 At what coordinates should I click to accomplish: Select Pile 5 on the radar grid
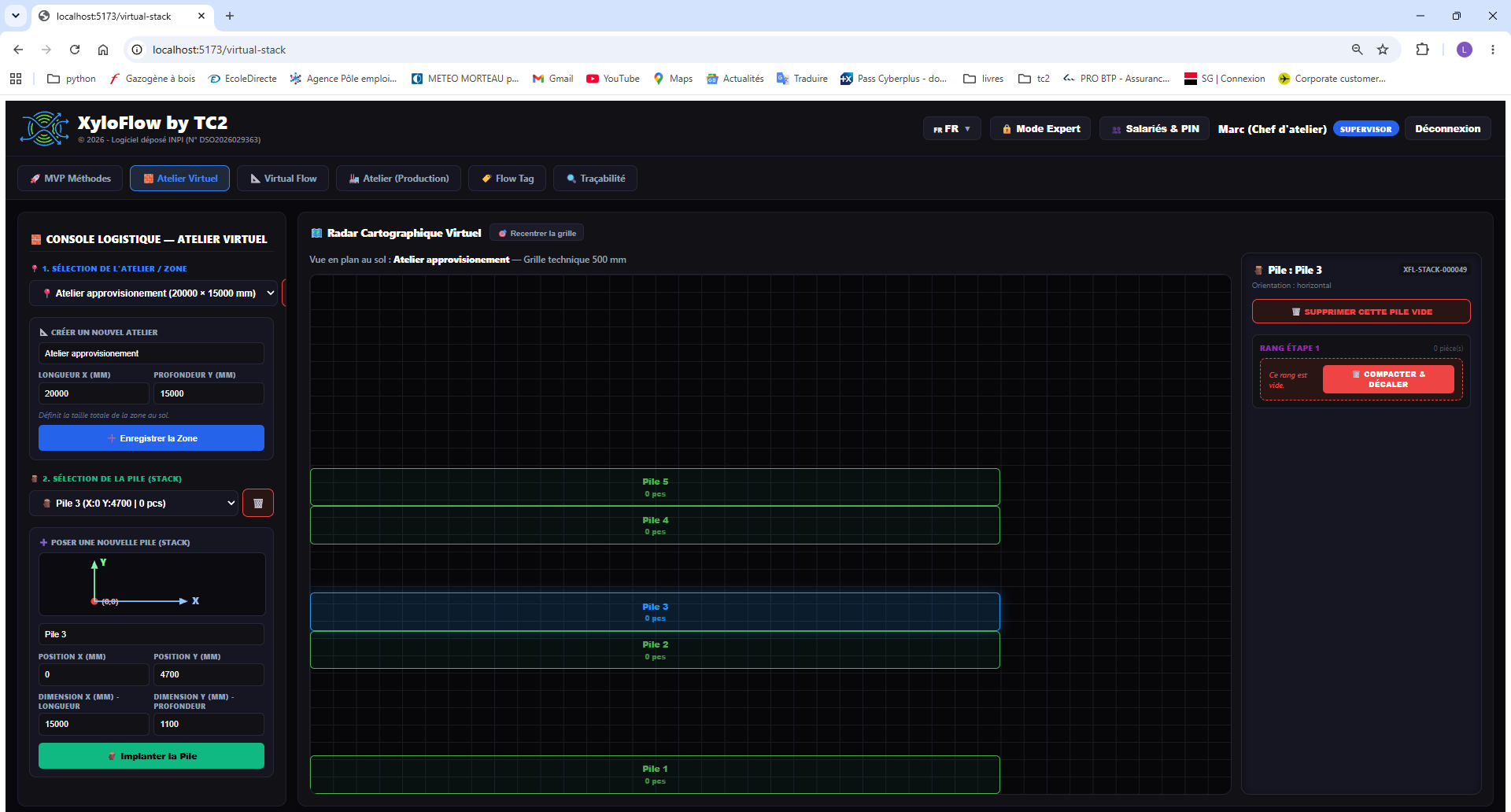655,487
